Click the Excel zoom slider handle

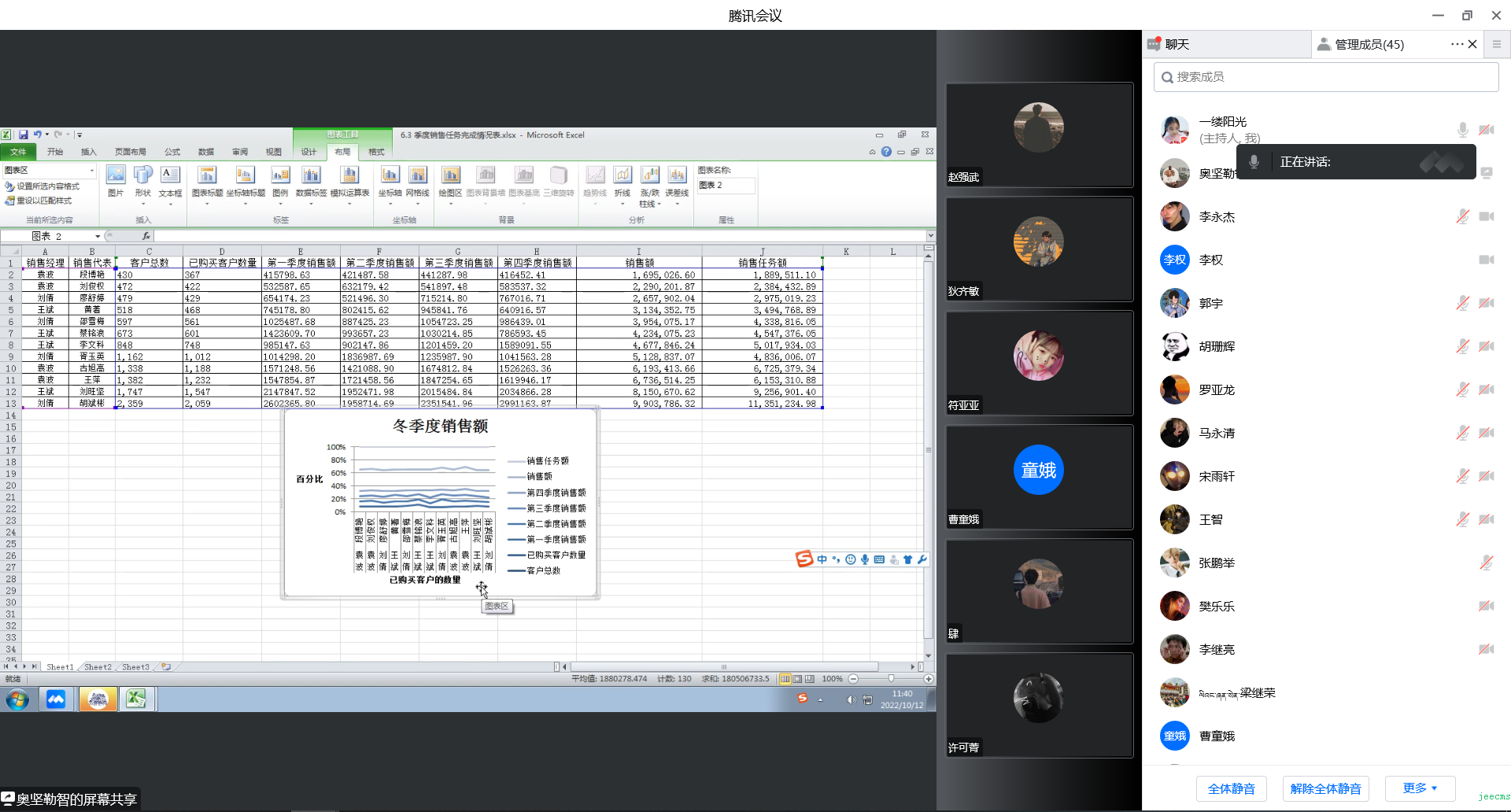pyautogui.click(x=891, y=678)
